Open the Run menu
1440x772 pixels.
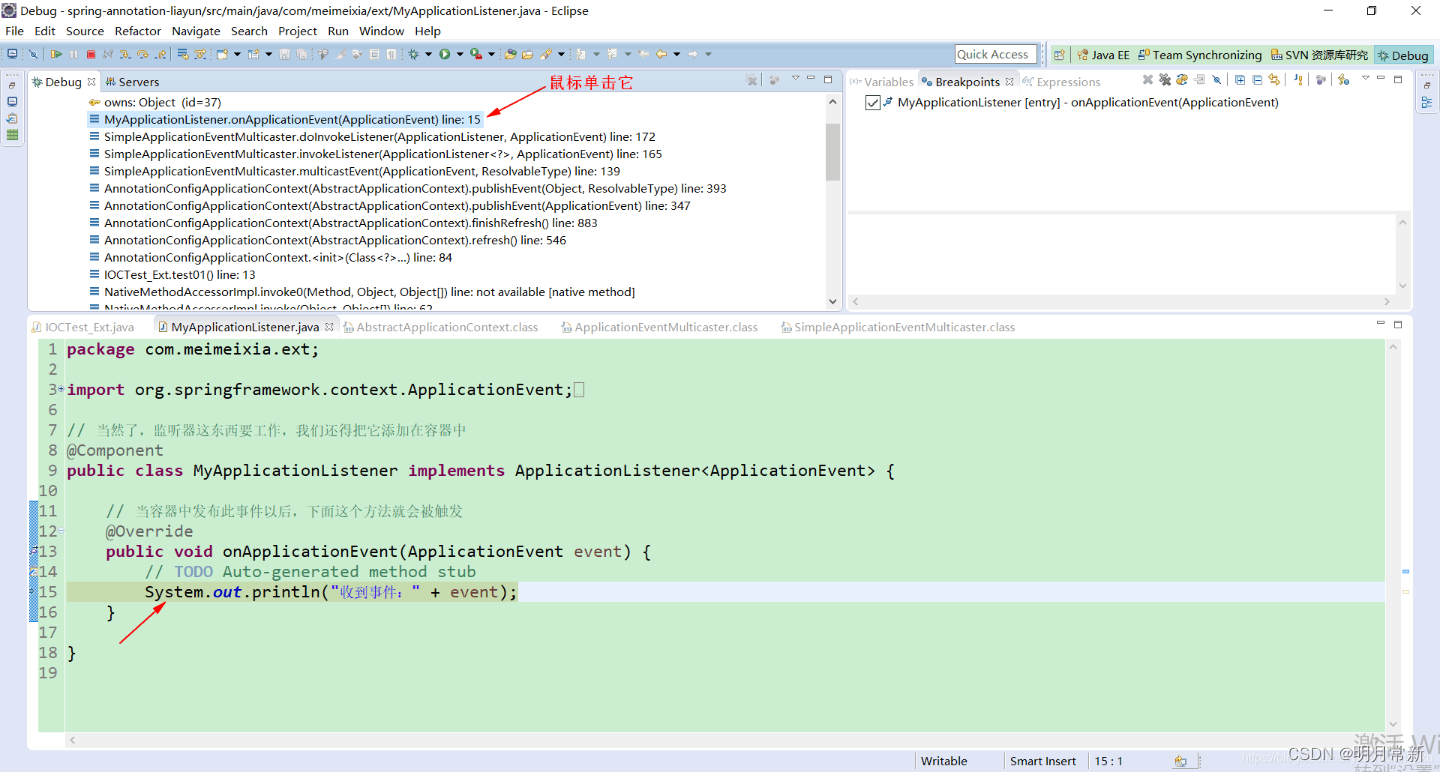pos(338,31)
